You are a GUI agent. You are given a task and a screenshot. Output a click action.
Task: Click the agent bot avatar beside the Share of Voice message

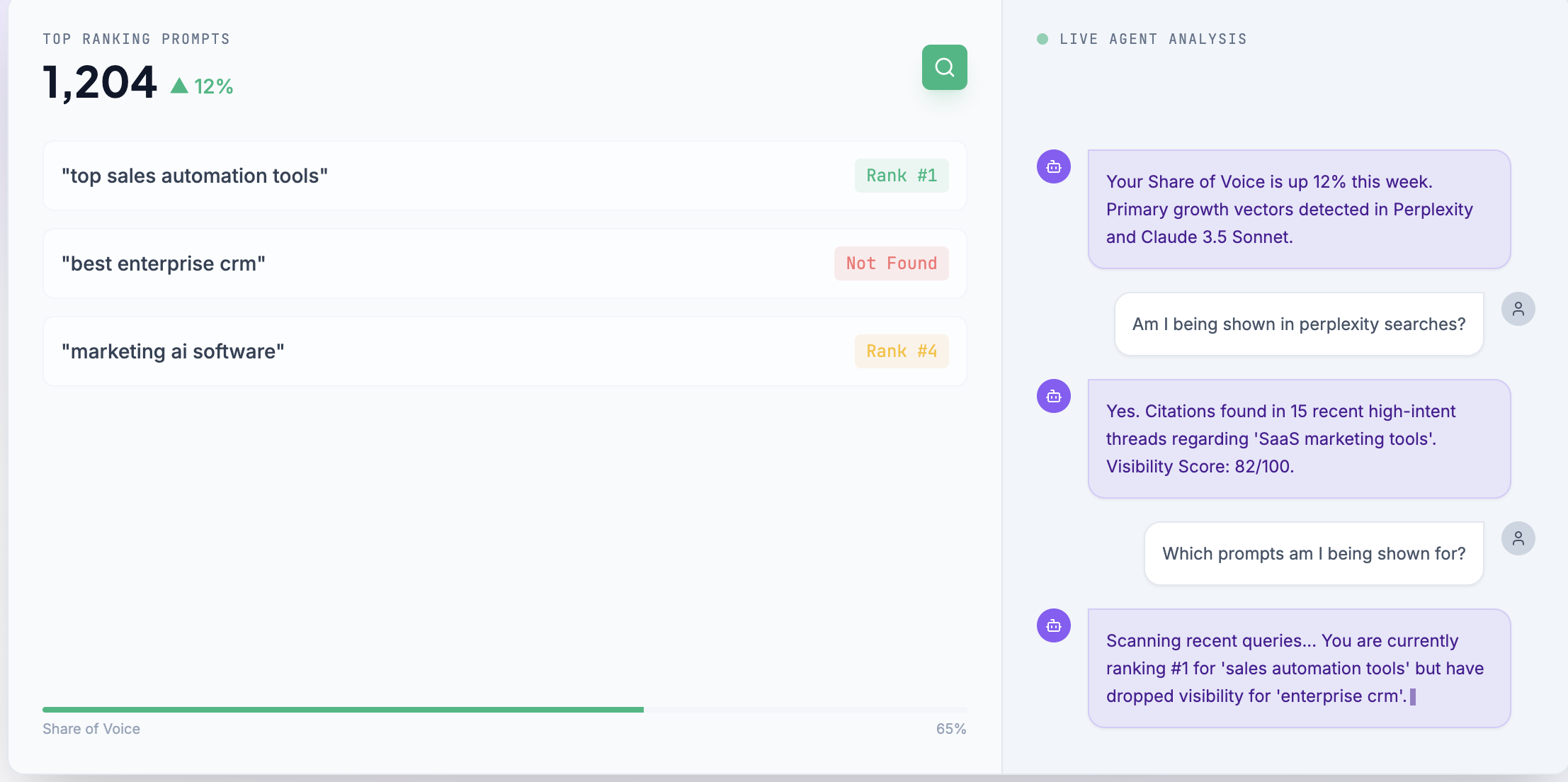point(1053,166)
